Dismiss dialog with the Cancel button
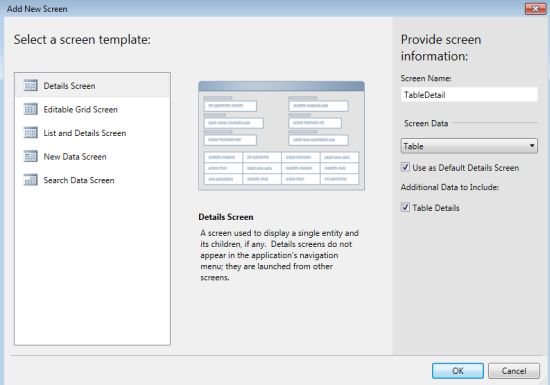This screenshot has height=385, width=550. (x=514, y=371)
